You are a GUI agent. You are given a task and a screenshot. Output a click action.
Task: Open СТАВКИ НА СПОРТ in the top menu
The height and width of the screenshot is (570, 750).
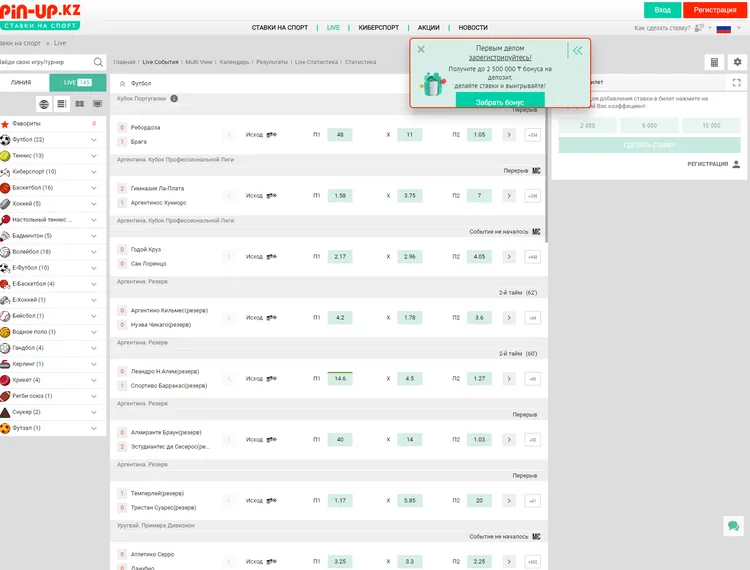[x=280, y=28]
